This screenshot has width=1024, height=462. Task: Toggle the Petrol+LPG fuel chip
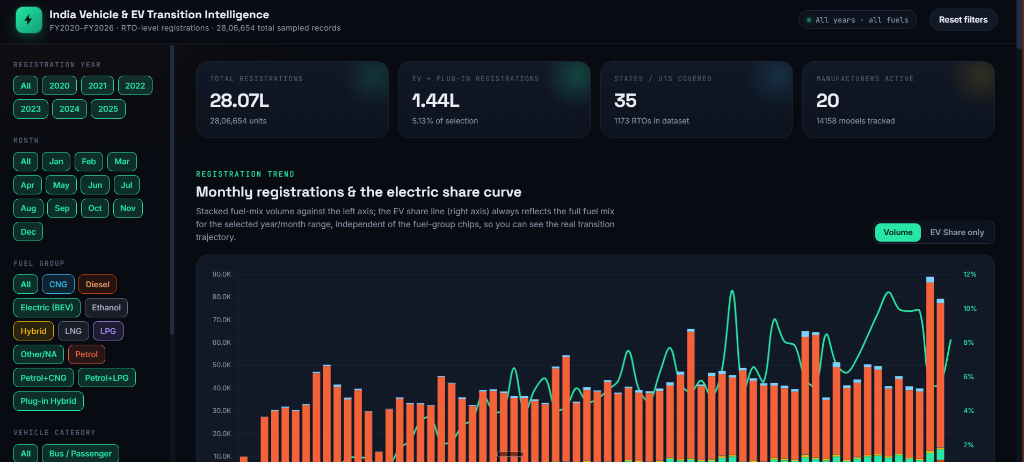click(x=107, y=378)
